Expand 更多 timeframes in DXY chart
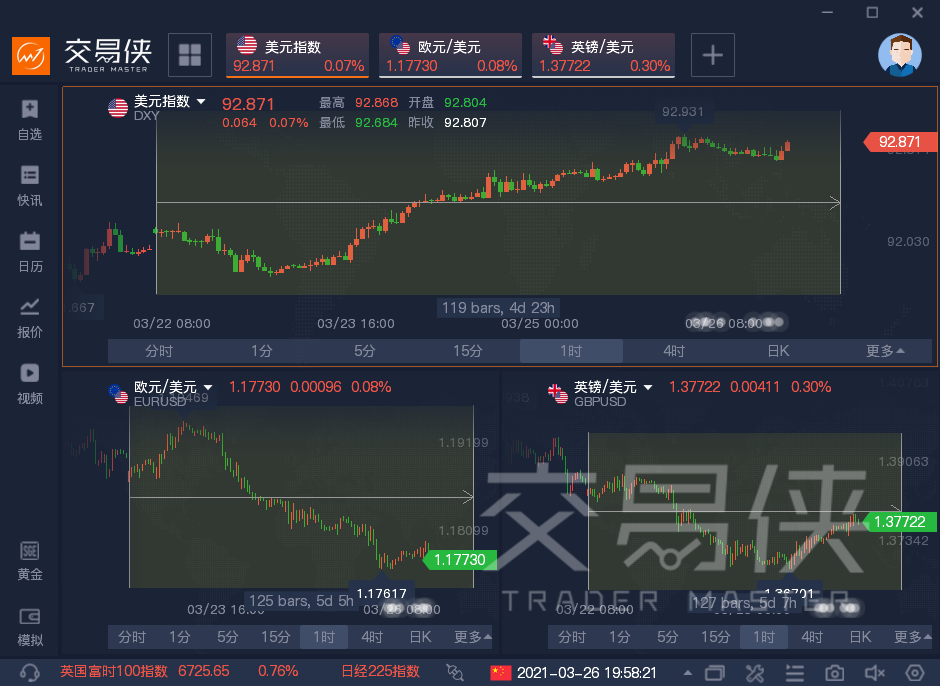The height and width of the screenshot is (686, 940). pos(885,351)
